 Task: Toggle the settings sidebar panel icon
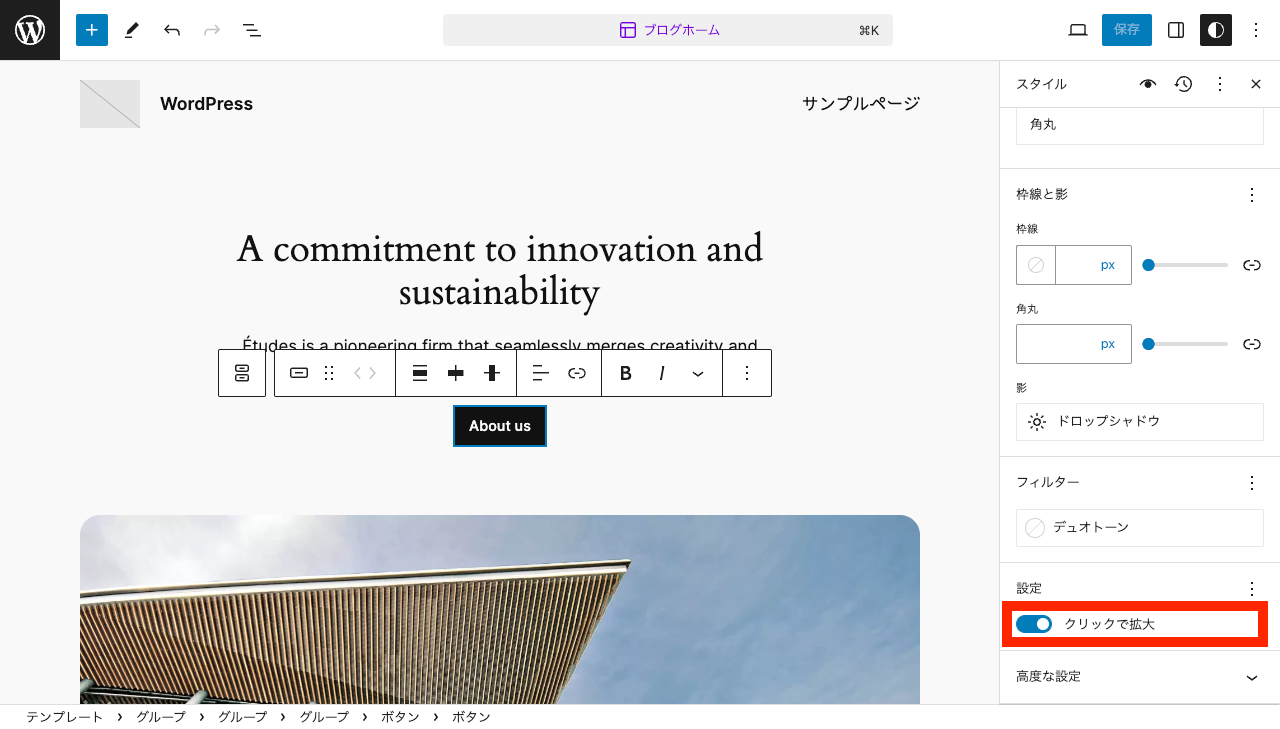tap(1176, 30)
